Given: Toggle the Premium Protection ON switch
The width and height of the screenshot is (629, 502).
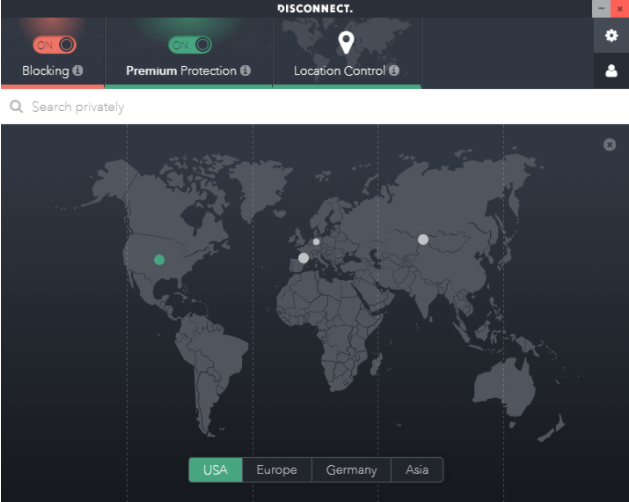Looking at the screenshot, I should (190, 45).
